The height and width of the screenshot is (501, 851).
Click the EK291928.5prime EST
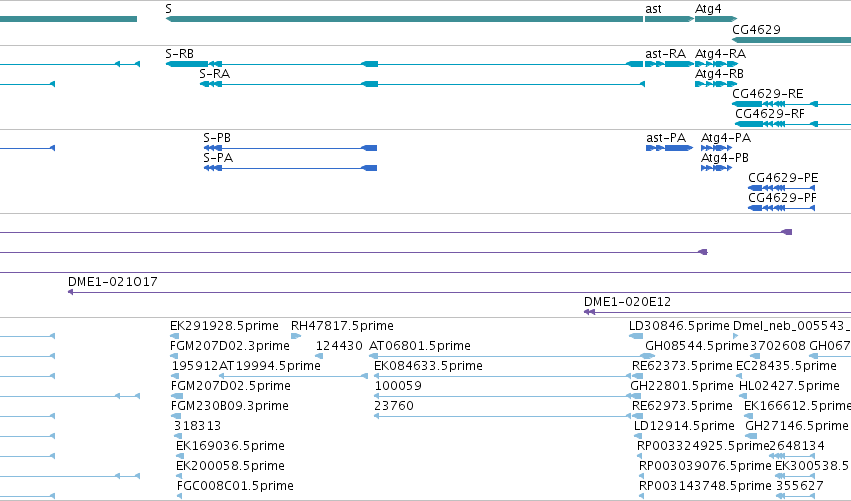coord(175,336)
